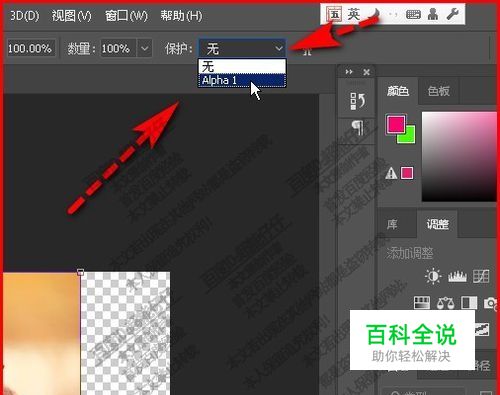Choose 无 in the protect list

coord(242,66)
